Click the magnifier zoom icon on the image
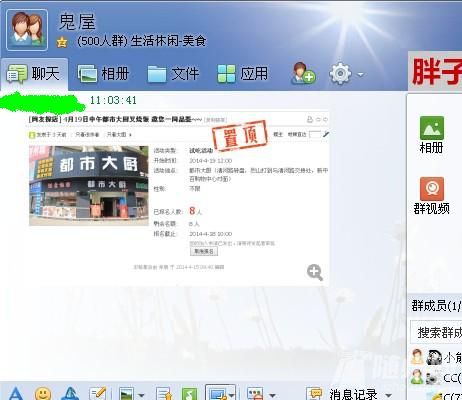This screenshot has width=462, height=400. click(x=315, y=273)
